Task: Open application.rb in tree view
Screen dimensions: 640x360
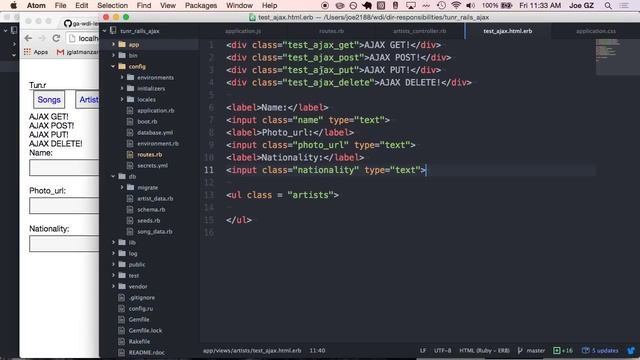Action: (x=156, y=111)
